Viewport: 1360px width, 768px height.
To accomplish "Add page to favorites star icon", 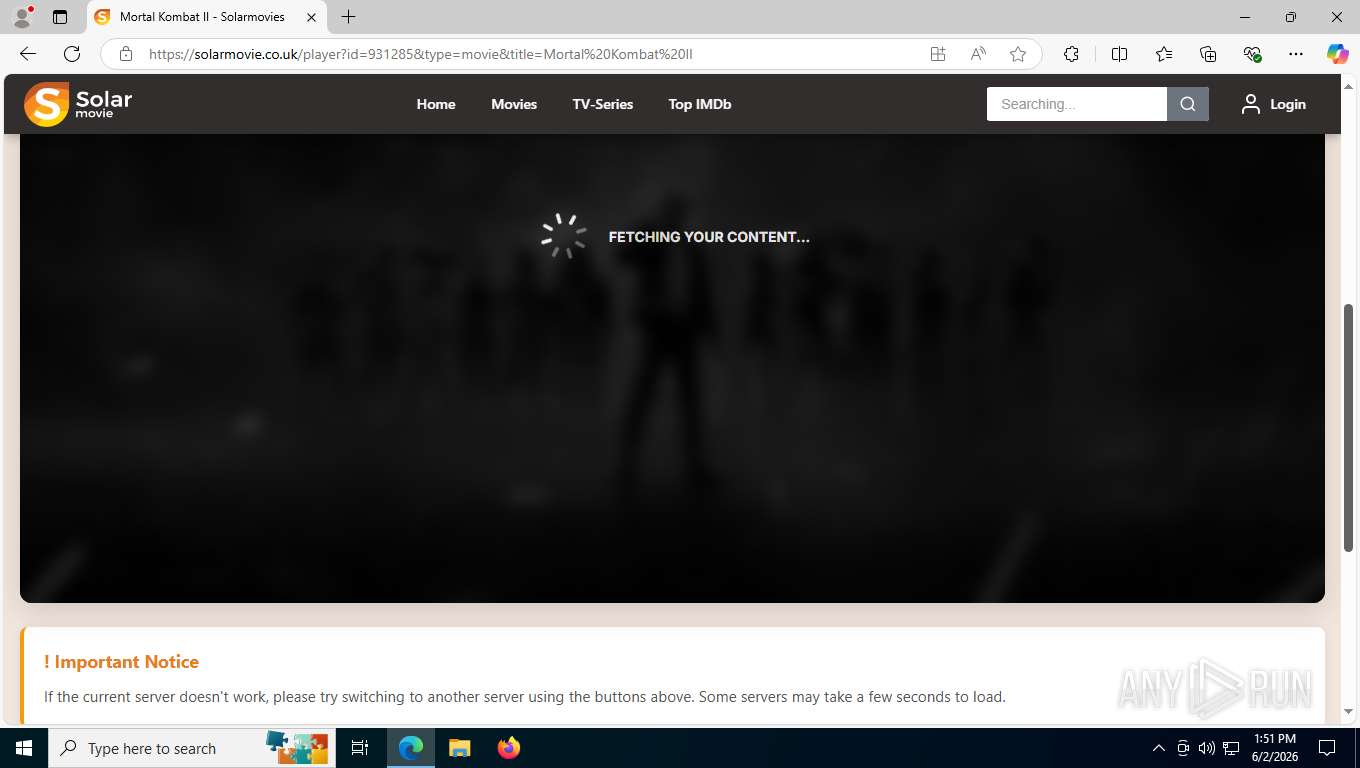I will (x=1018, y=54).
